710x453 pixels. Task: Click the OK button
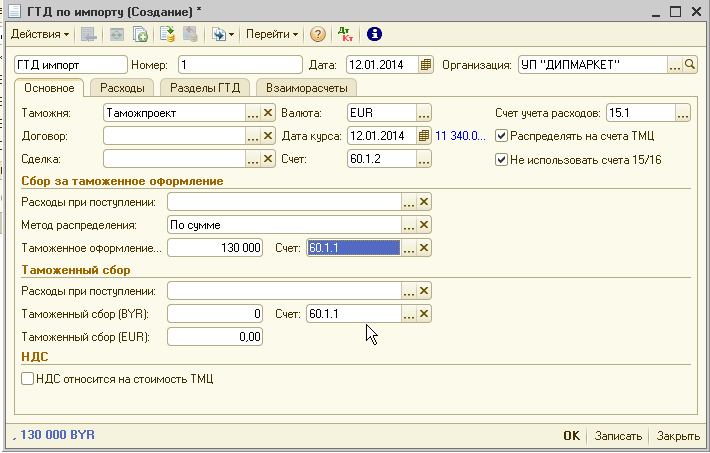click(x=571, y=437)
